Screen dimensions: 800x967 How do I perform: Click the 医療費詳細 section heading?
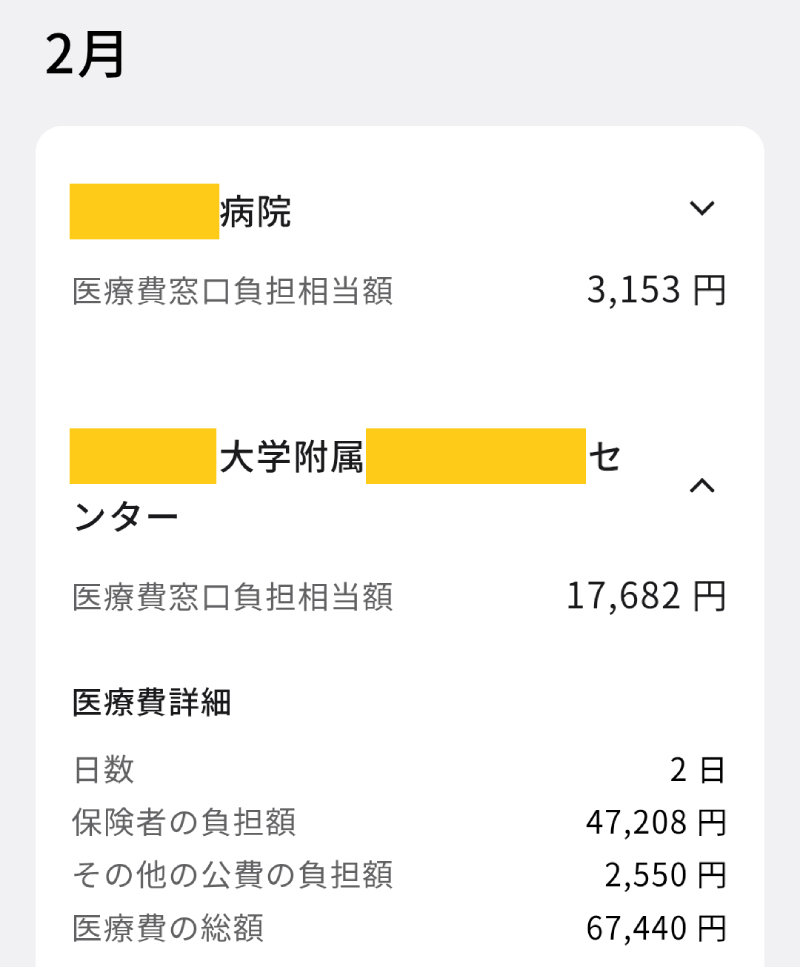[x=152, y=703]
